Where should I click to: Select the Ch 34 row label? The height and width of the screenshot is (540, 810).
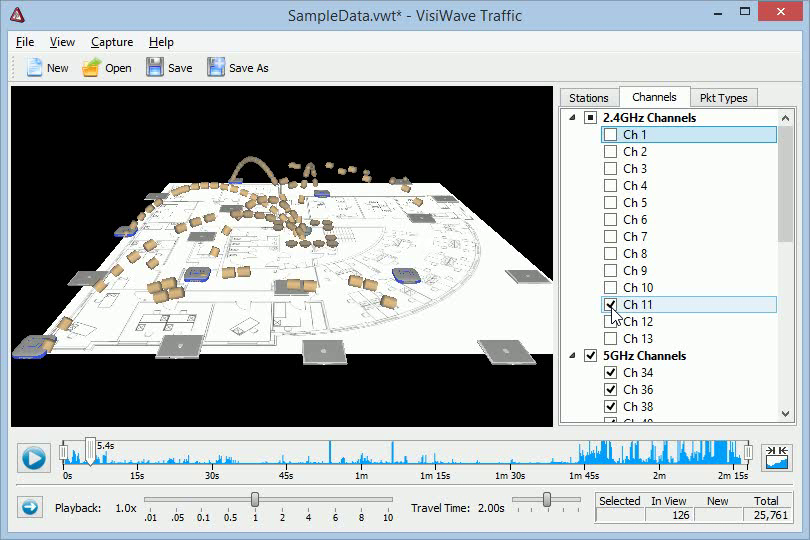(638, 373)
